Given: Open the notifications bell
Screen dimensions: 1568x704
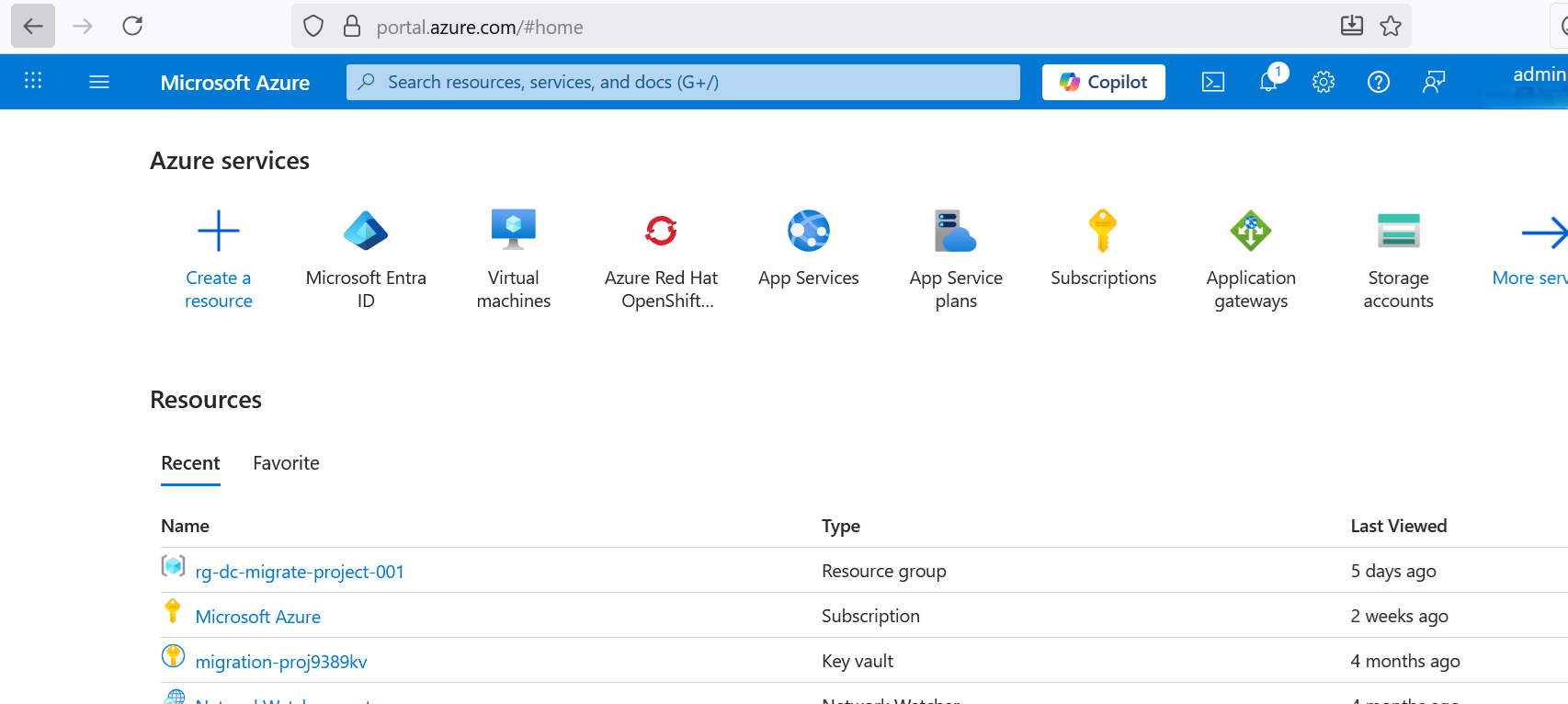Looking at the screenshot, I should [x=1268, y=82].
